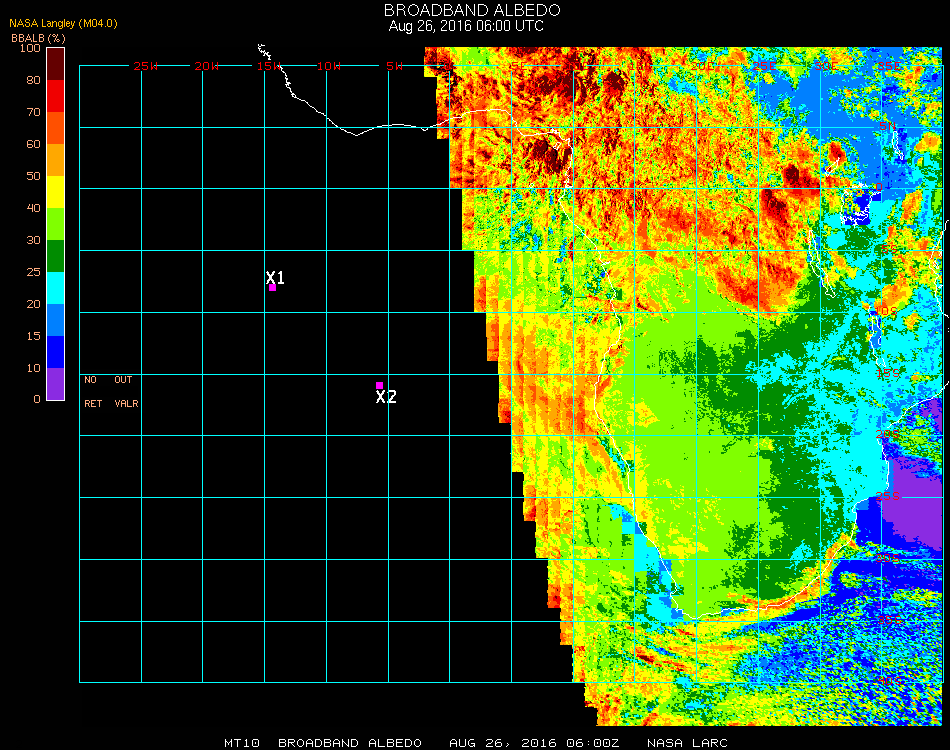This screenshot has height=750, width=950.
Task: Click the '5N' latitude label
Action: click(x=888, y=126)
